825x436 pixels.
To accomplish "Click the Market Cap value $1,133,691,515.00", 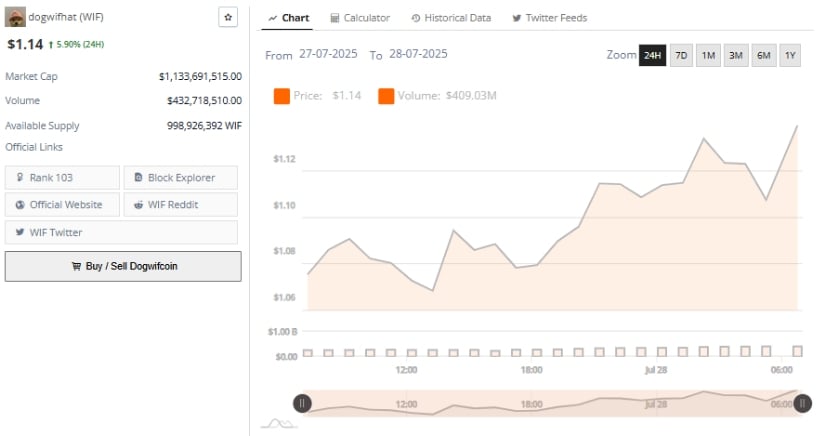I will [x=200, y=77].
